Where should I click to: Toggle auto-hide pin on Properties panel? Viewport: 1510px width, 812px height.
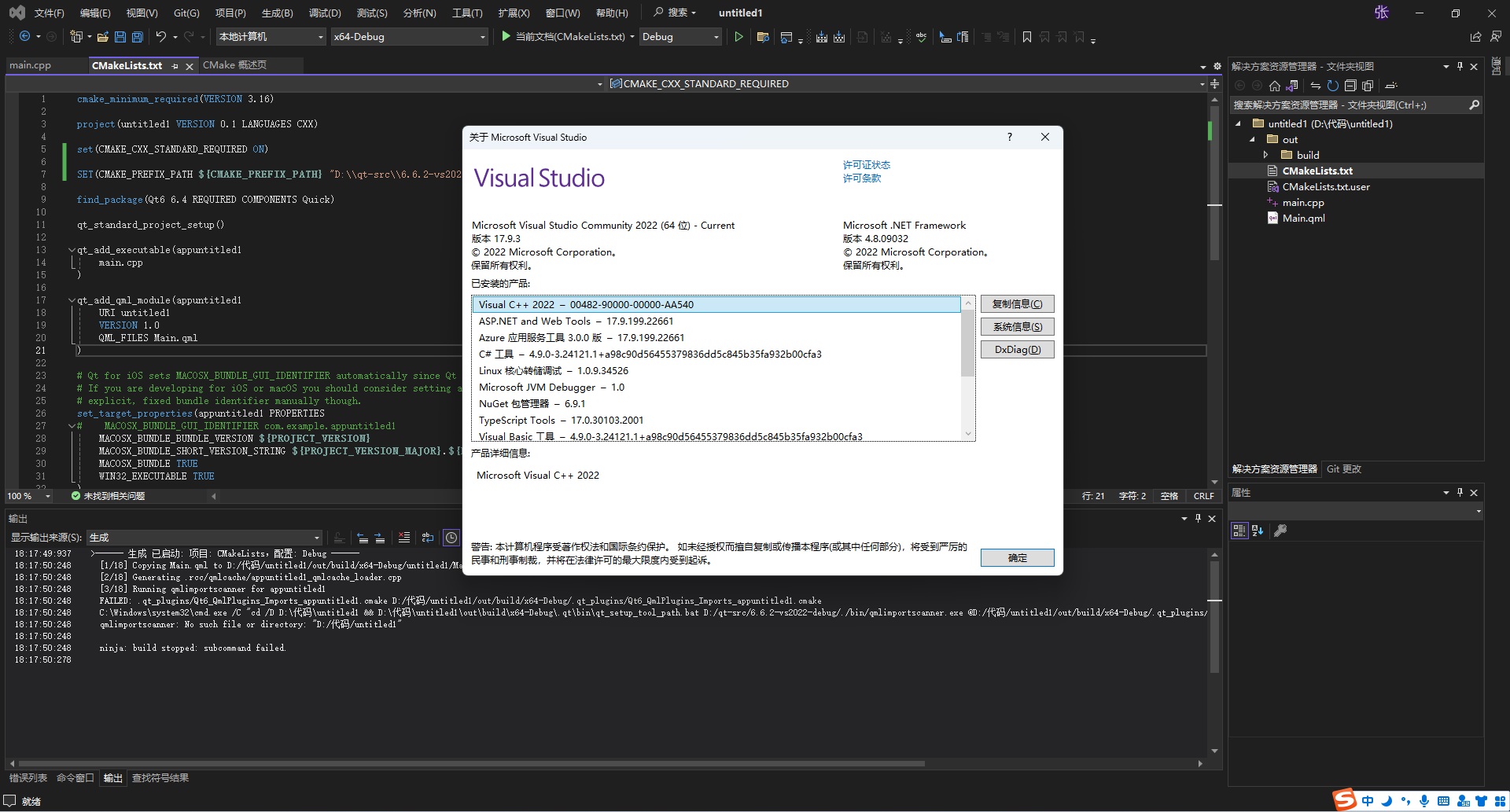(x=1460, y=493)
